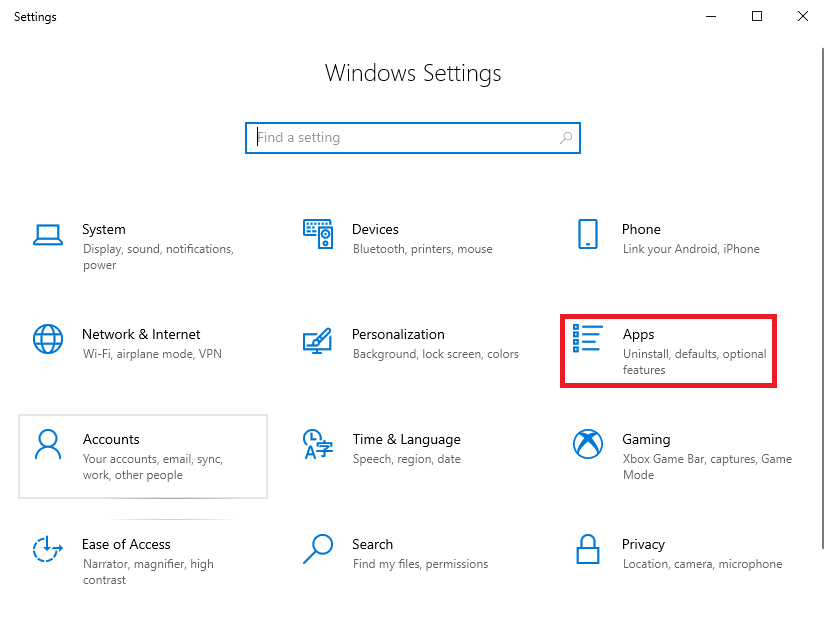Click inside the Find a setting box
The height and width of the screenshot is (639, 826).
click(x=400, y=138)
